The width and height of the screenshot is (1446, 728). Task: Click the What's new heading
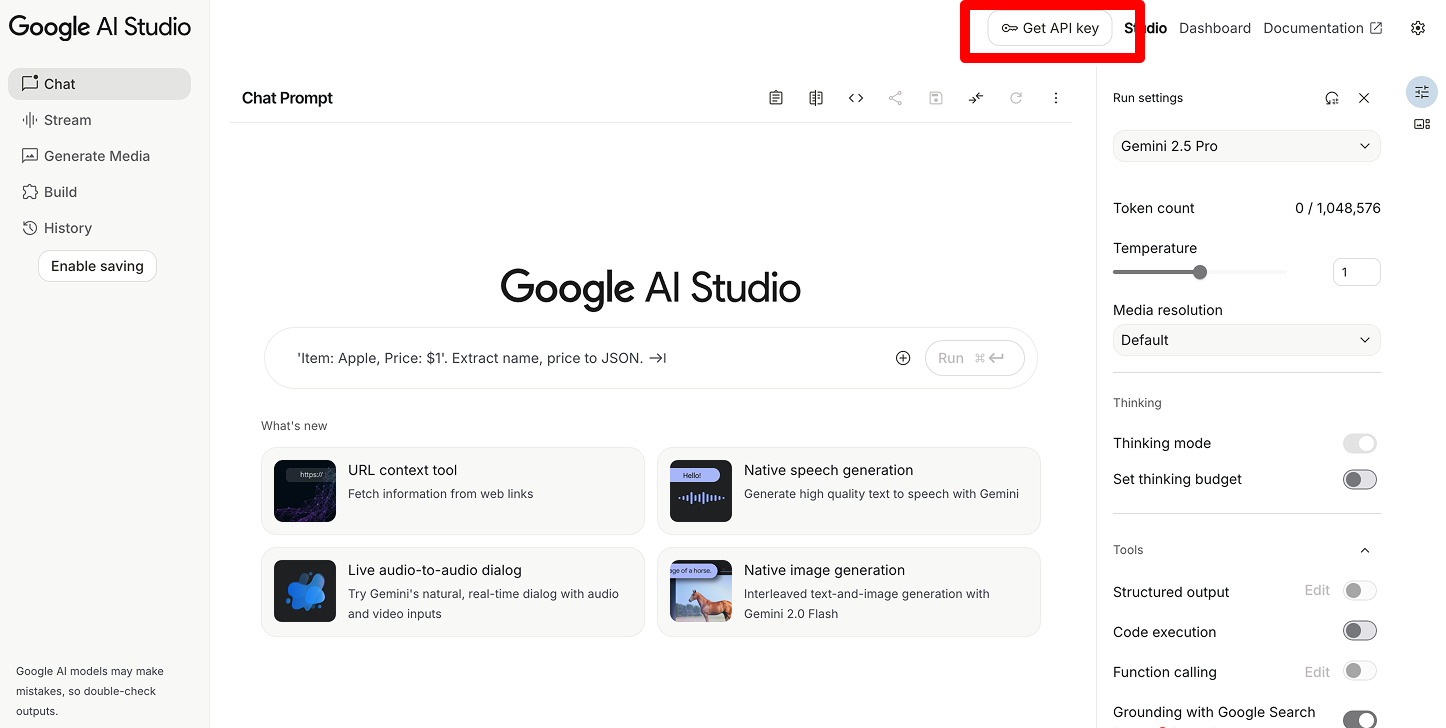click(294, 426)
